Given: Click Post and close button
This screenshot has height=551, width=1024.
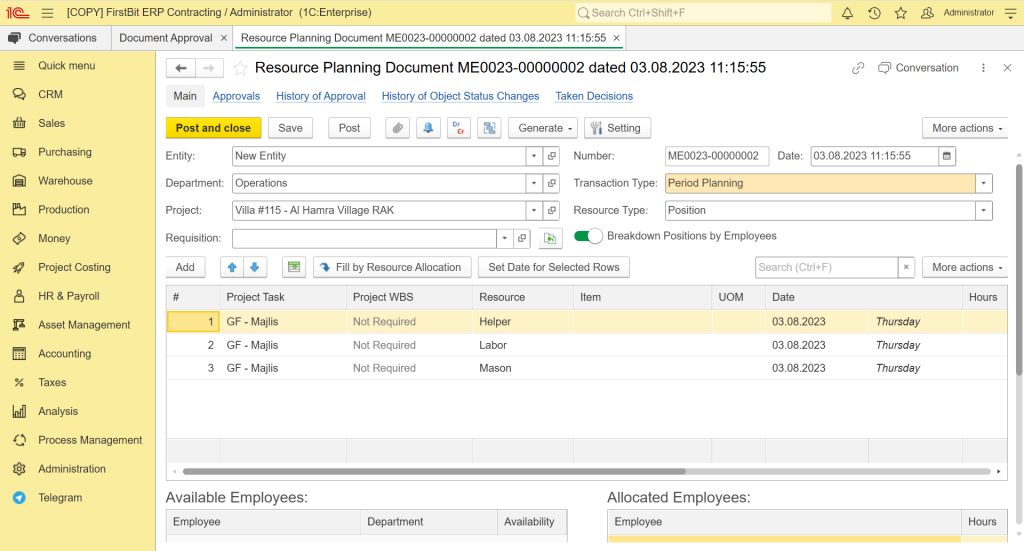Looking at the screenshot, I should (214, 128).
